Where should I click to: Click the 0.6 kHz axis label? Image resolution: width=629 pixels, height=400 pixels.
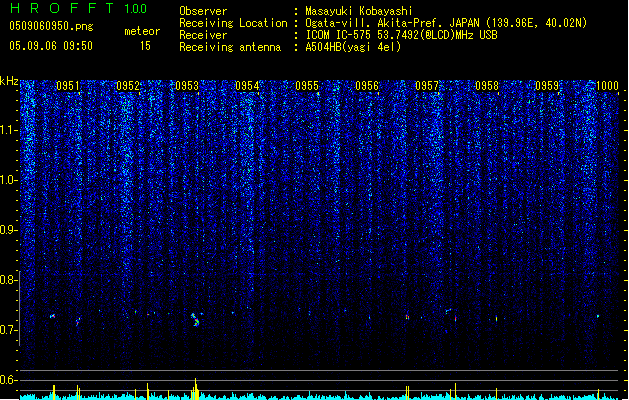pos(9,380)
